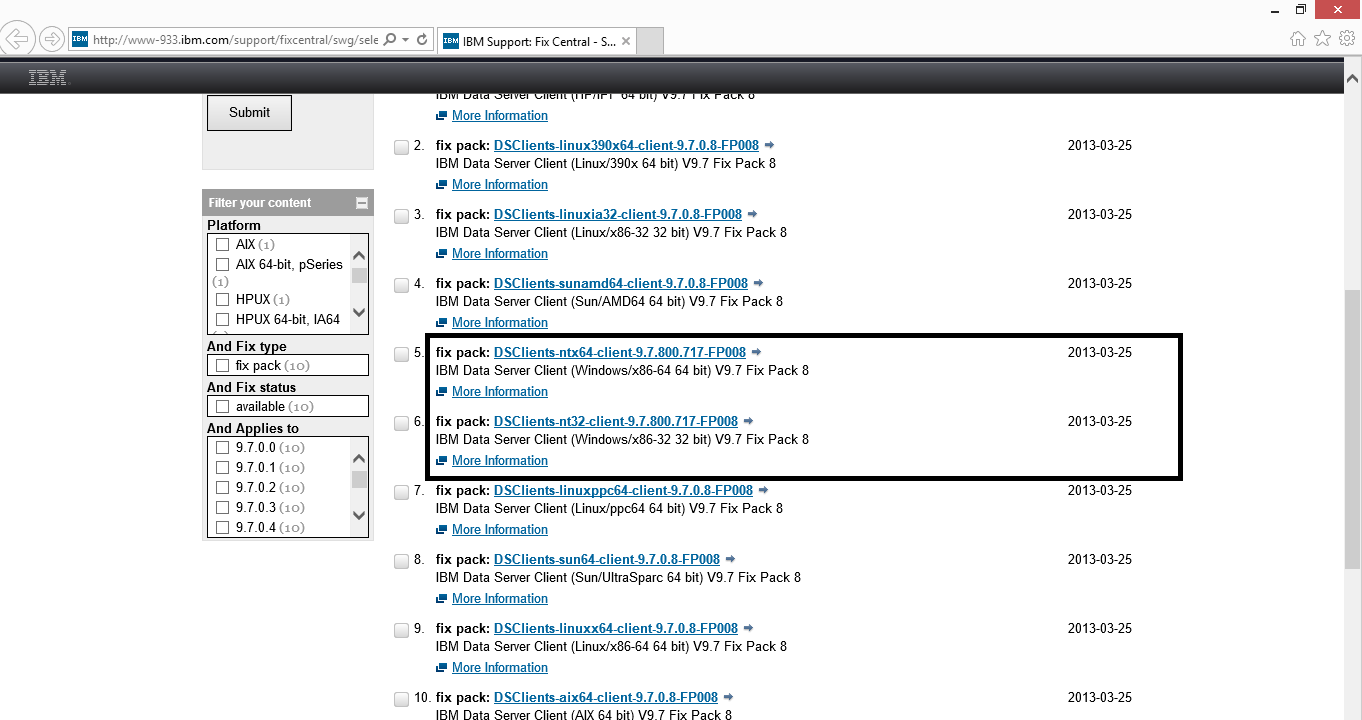
Task: Close the IBM Support Fix Central tab
Action: 626,41
